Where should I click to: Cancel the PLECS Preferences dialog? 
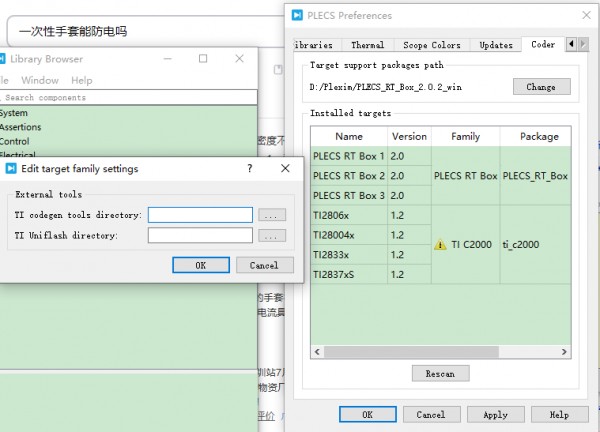pos(432,415)
